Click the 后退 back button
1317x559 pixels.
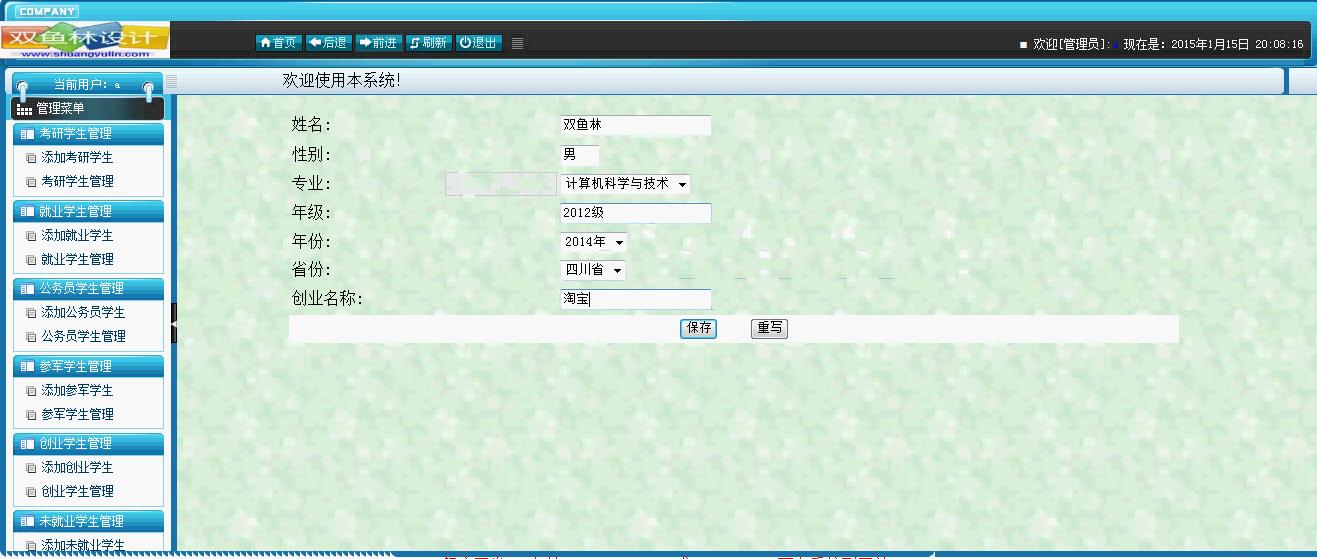(328, 43)
